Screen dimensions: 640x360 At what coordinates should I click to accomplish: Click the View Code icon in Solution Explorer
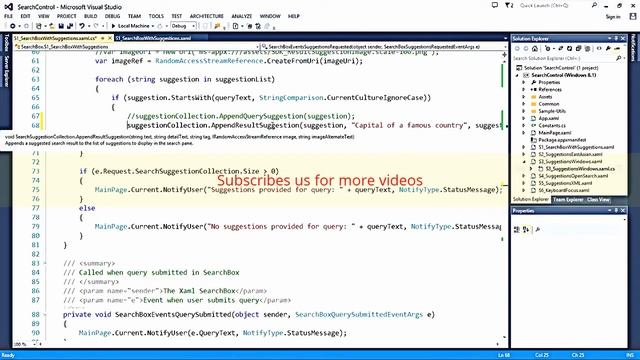599,49
